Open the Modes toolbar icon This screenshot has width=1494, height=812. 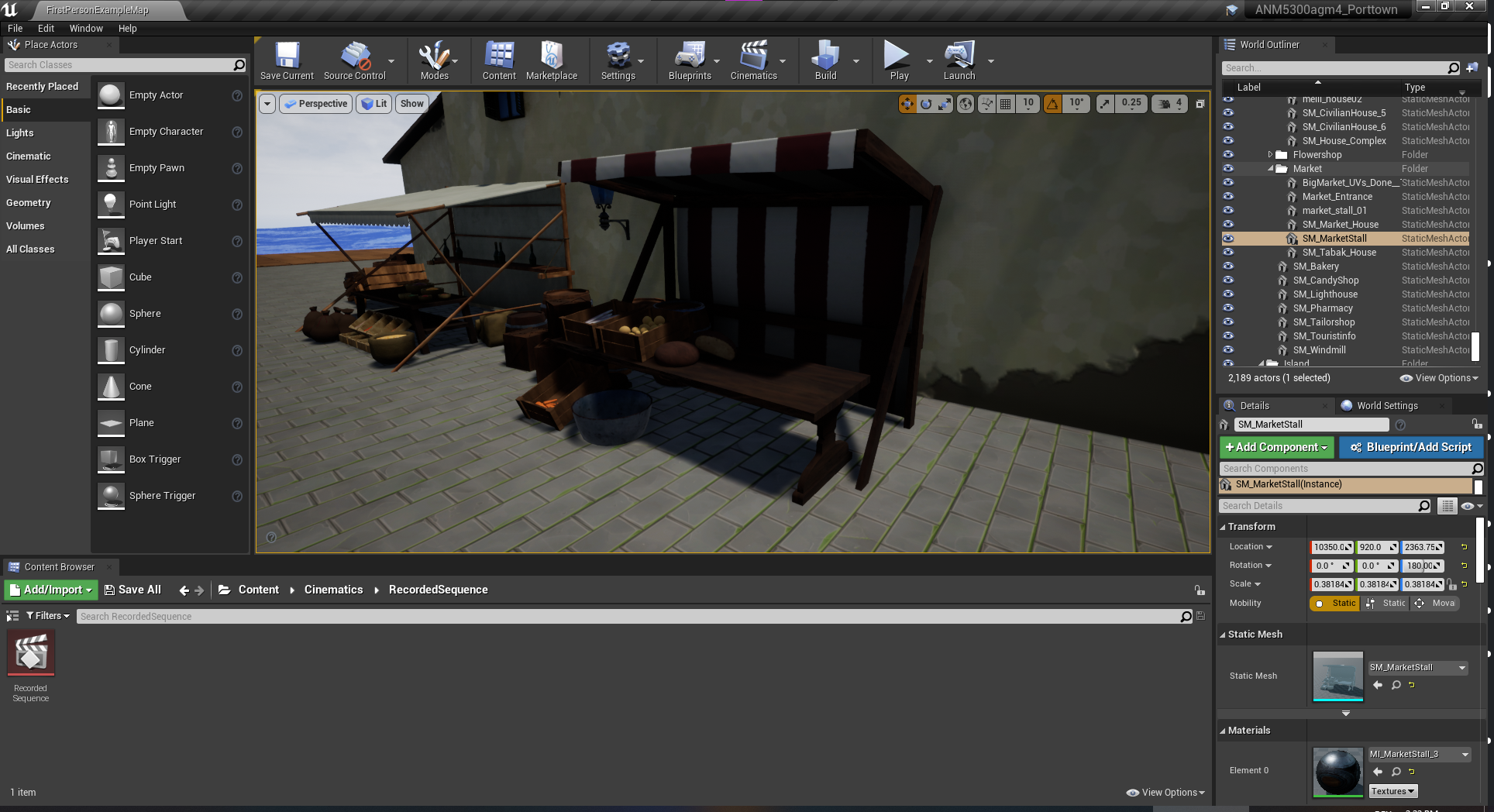434,60
